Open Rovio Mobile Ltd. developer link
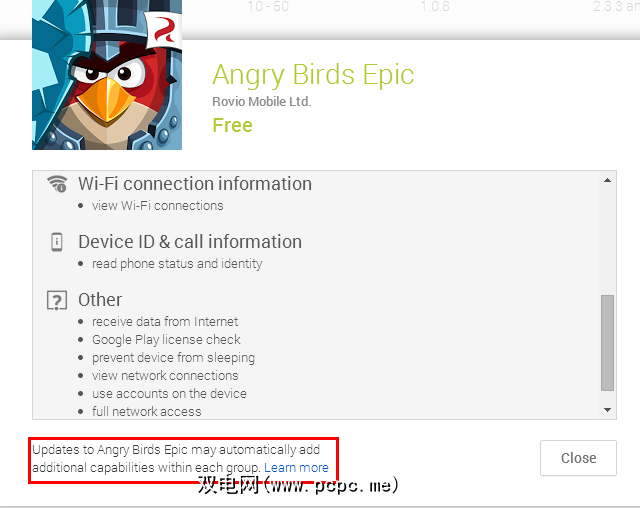Viewport: 640px width, 508px height. [262, 102]
